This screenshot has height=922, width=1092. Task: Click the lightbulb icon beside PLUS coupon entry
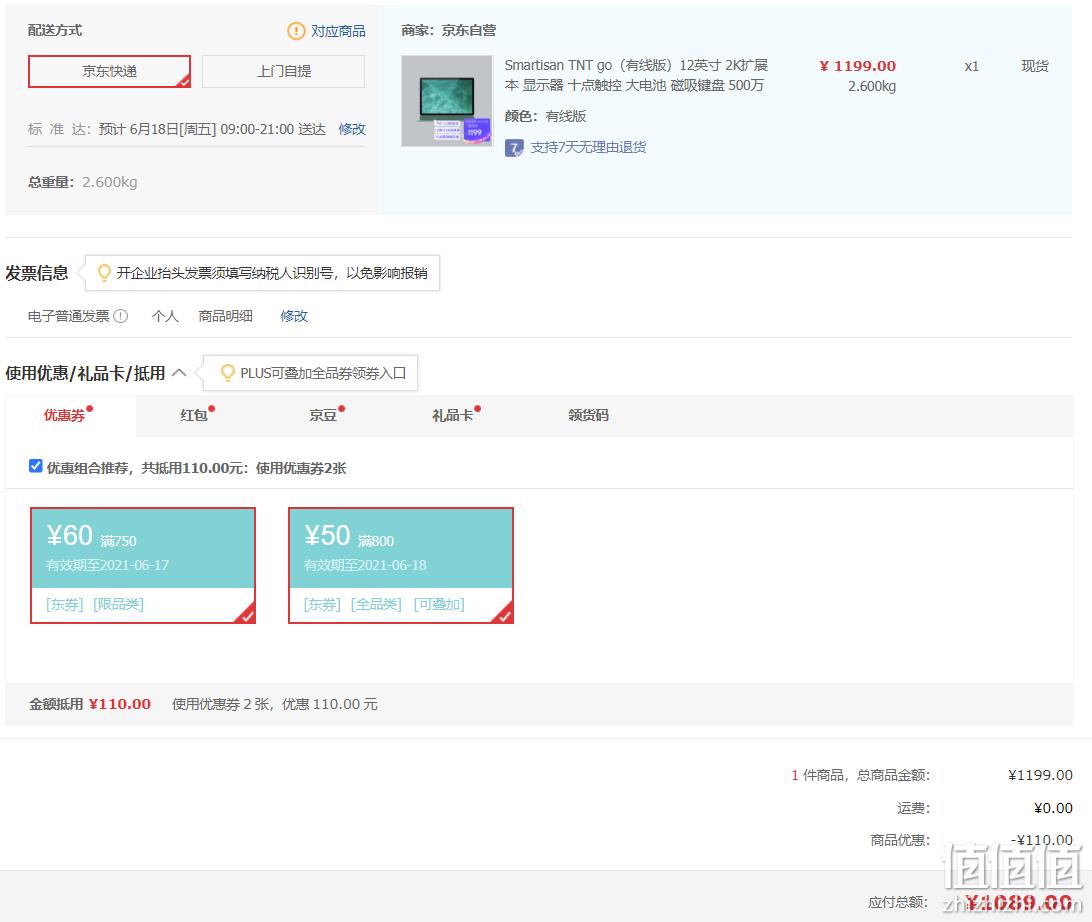click(x=227, y=373)
